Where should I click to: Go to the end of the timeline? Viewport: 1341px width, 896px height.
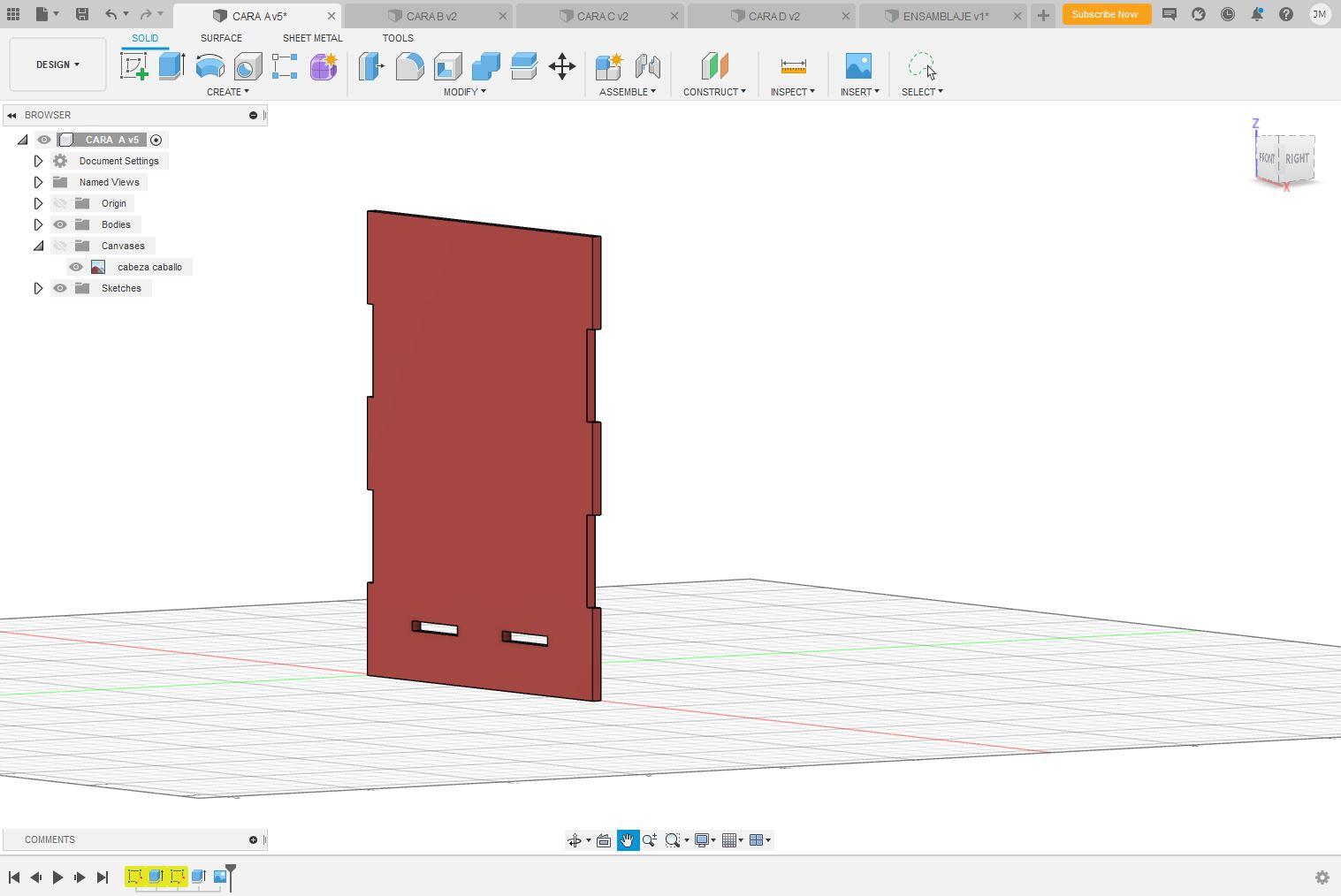[102, 877]
